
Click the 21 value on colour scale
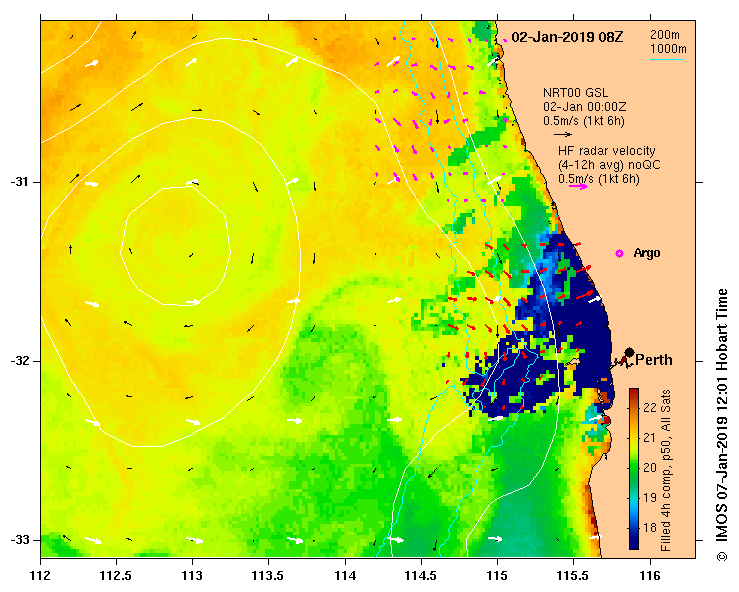pos(650,438)
